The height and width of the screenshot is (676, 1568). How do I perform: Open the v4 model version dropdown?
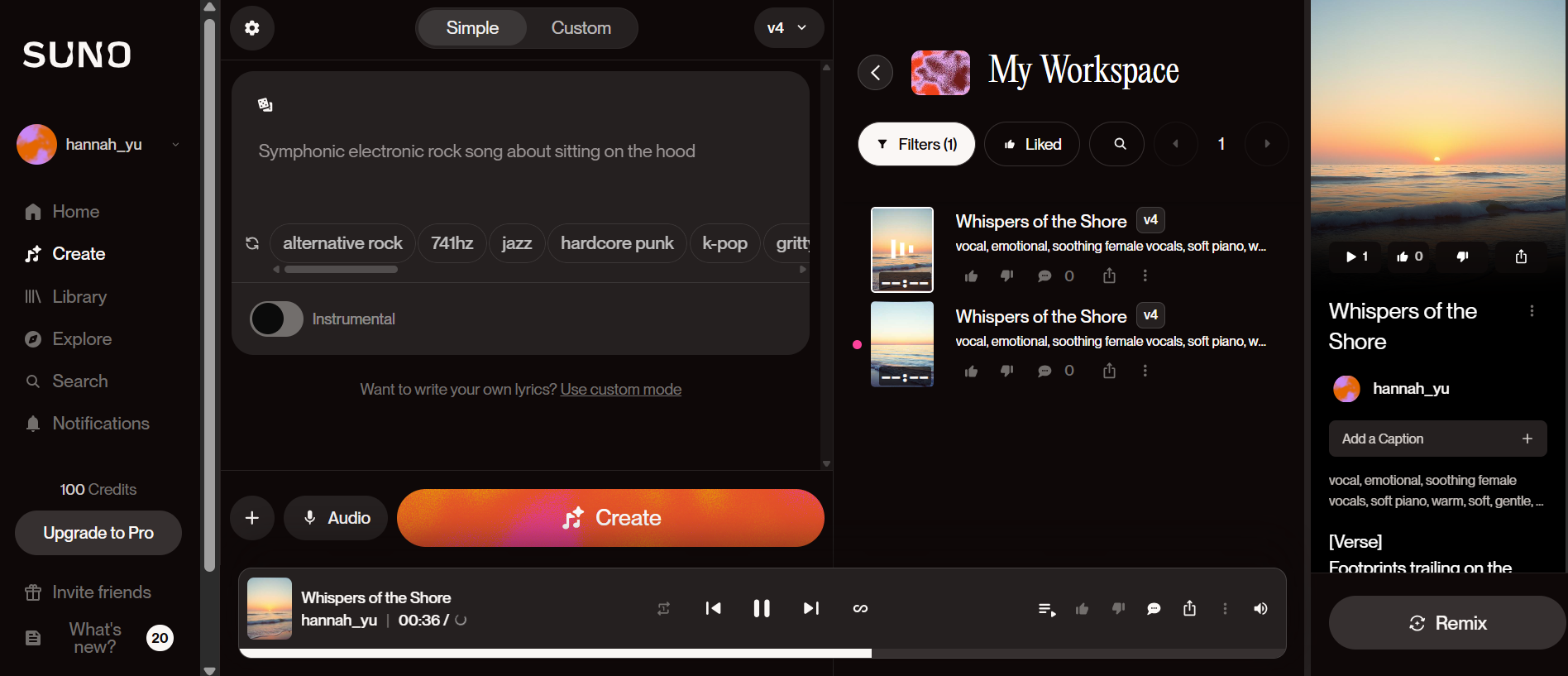[788, 28]
